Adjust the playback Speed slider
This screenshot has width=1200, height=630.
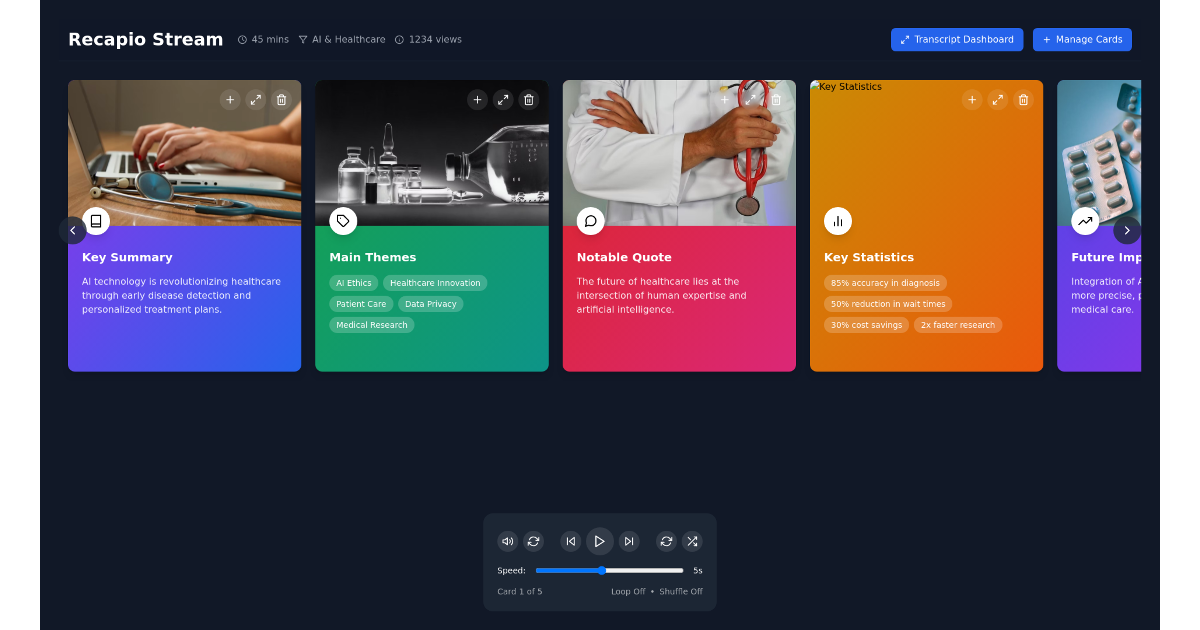pyautogui.click(x=610, y=570)
